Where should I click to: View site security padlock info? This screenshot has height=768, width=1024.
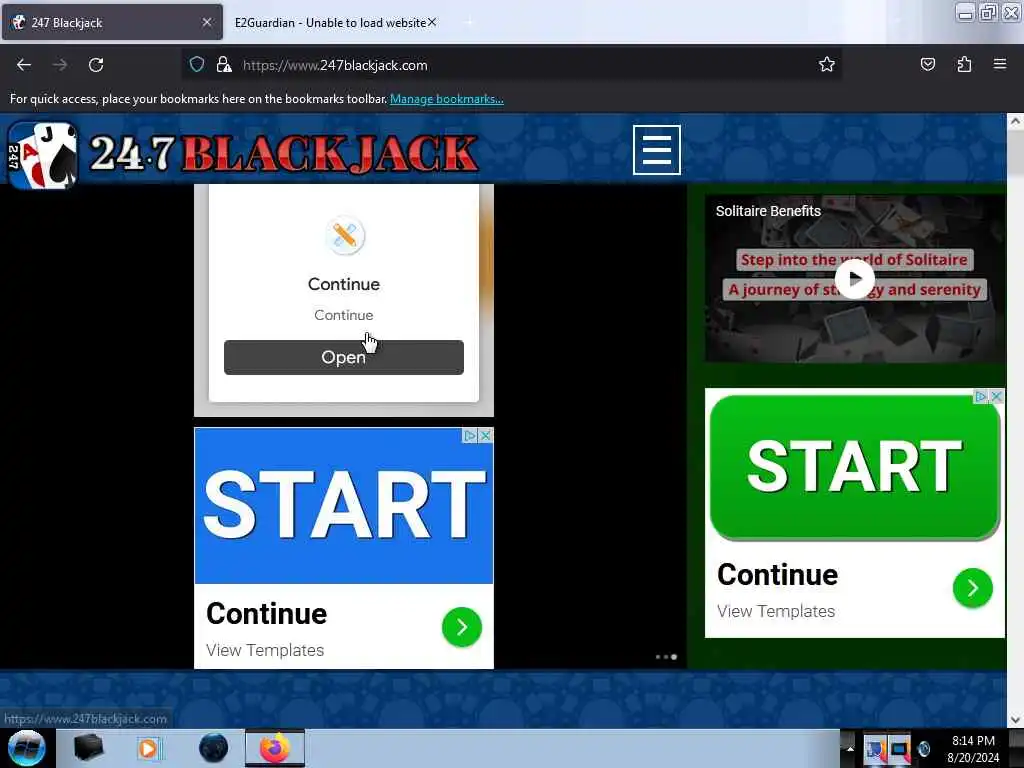(x=224, y=64)
